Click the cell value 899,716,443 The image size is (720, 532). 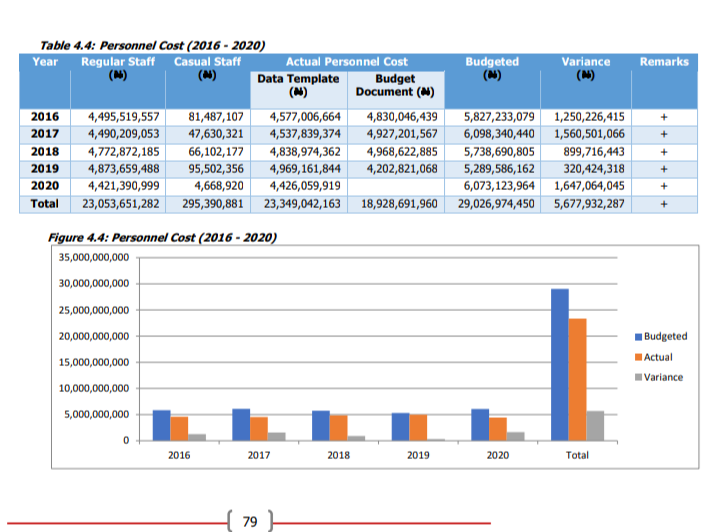(594, 151)
